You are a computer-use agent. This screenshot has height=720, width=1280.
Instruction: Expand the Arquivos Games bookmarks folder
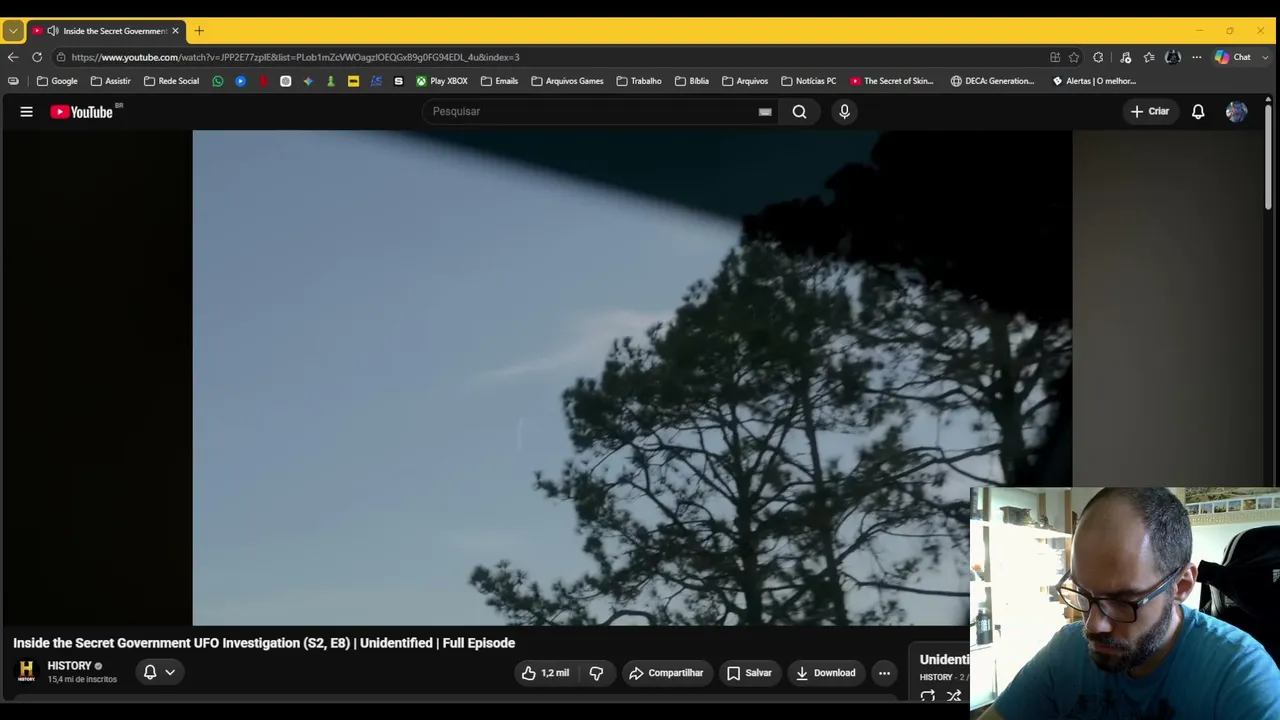click(567, 81)
